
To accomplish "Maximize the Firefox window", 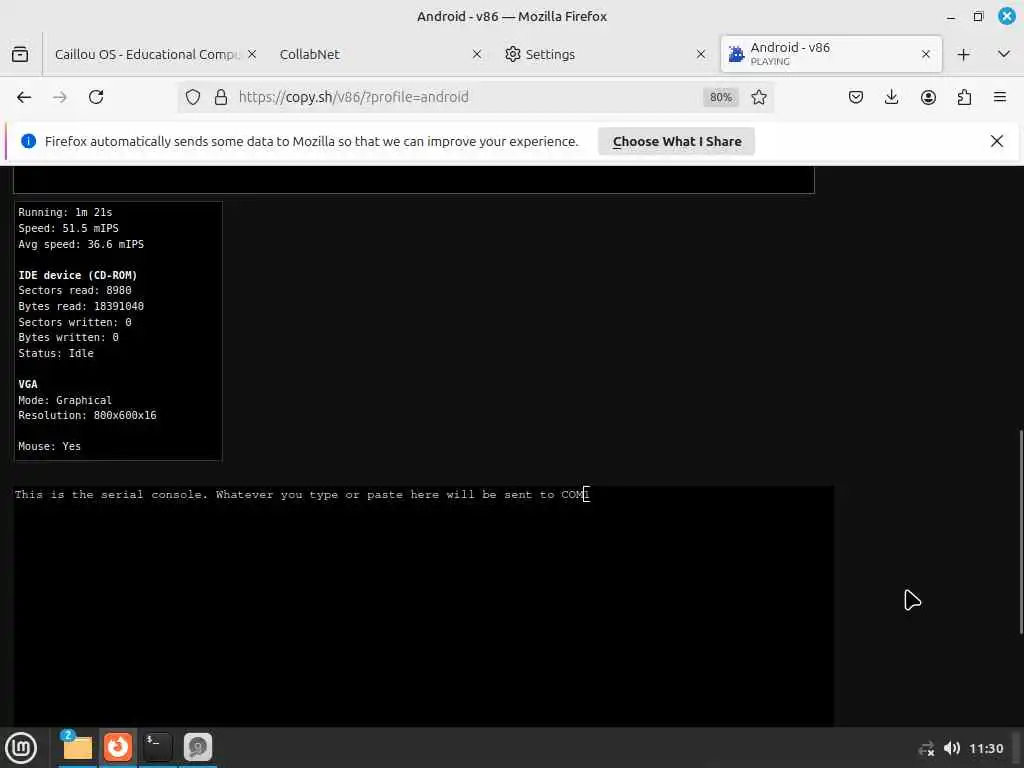I will tap(978, 16).
